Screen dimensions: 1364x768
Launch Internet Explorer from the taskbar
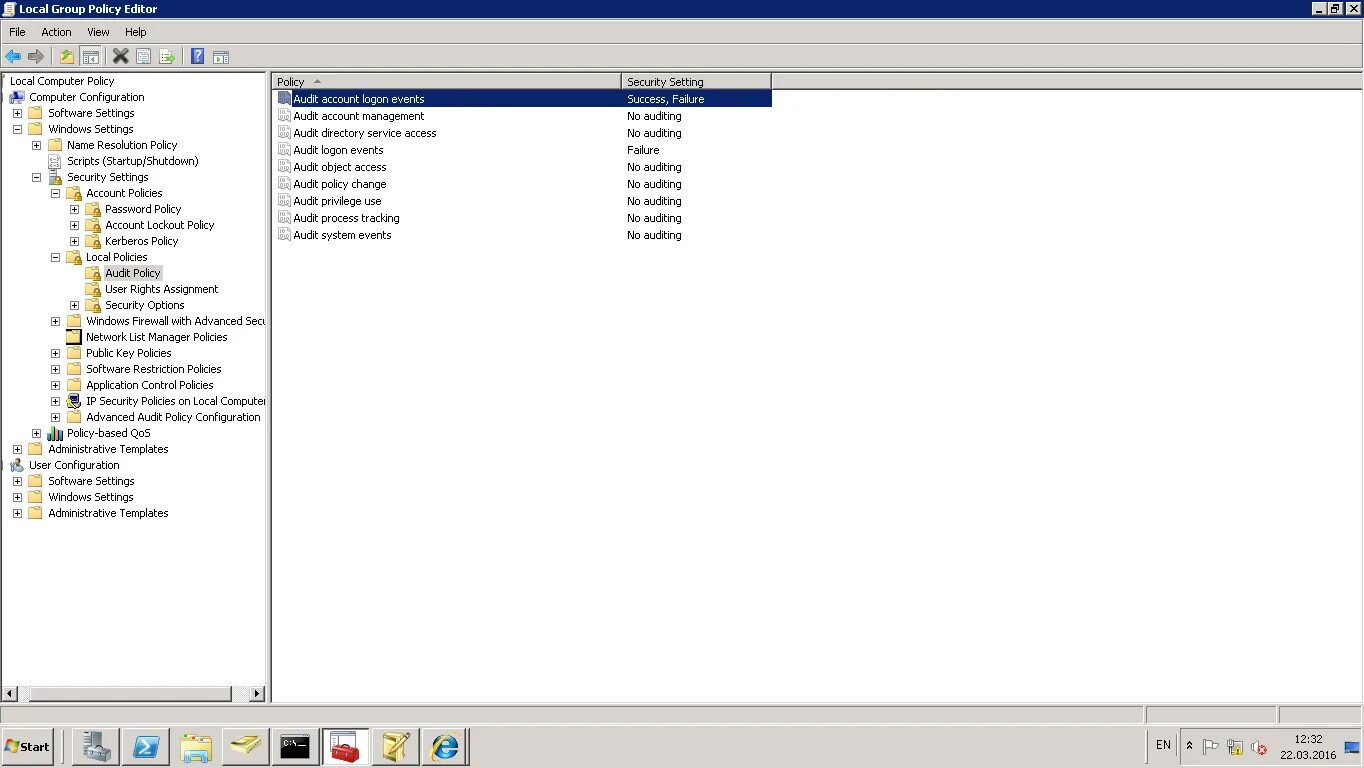pos(445,747)
